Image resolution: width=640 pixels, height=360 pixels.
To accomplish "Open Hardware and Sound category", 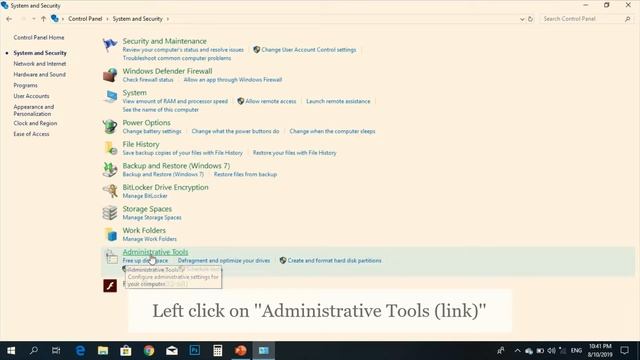I will [39, 75].
